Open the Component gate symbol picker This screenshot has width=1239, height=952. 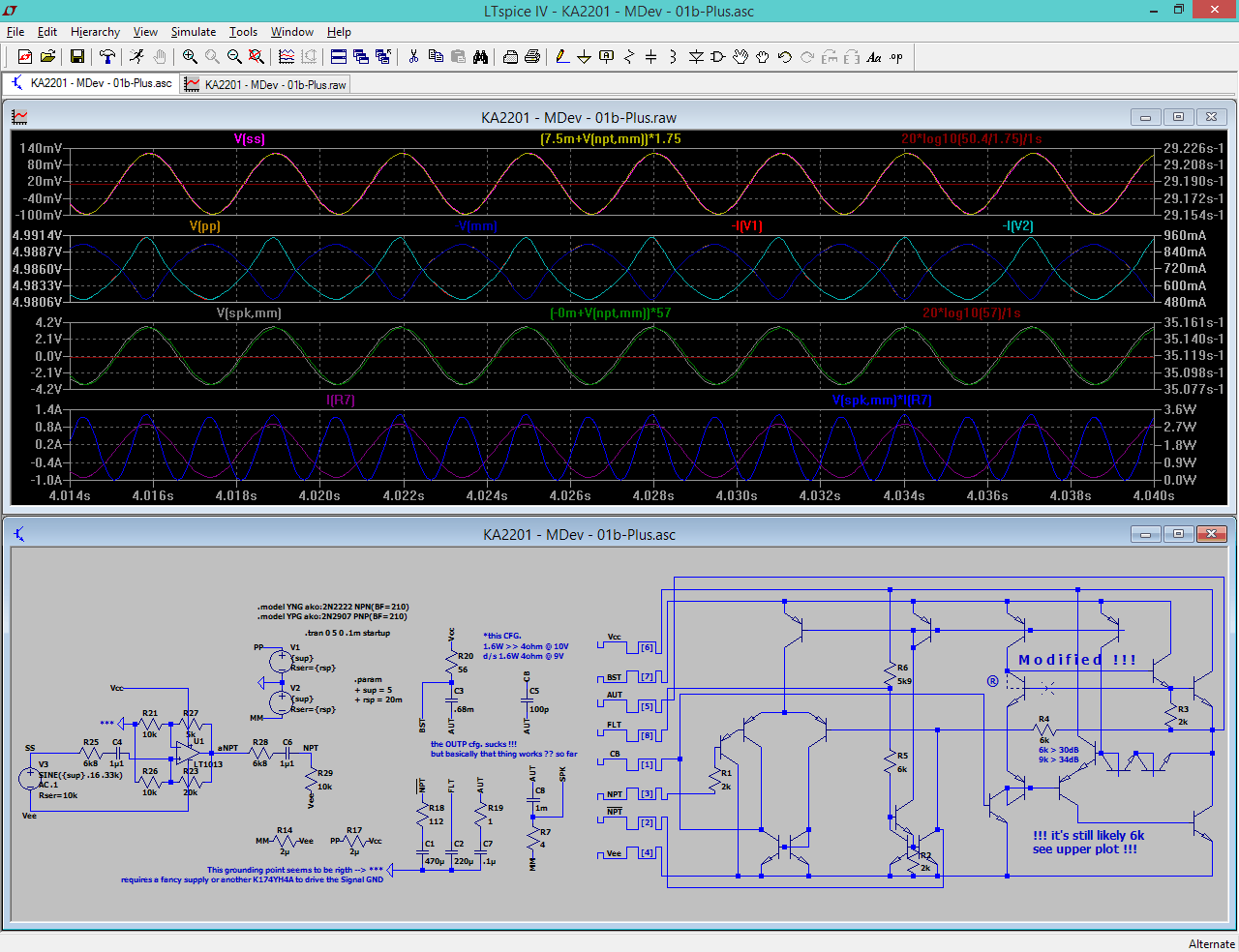click(718, 57)
